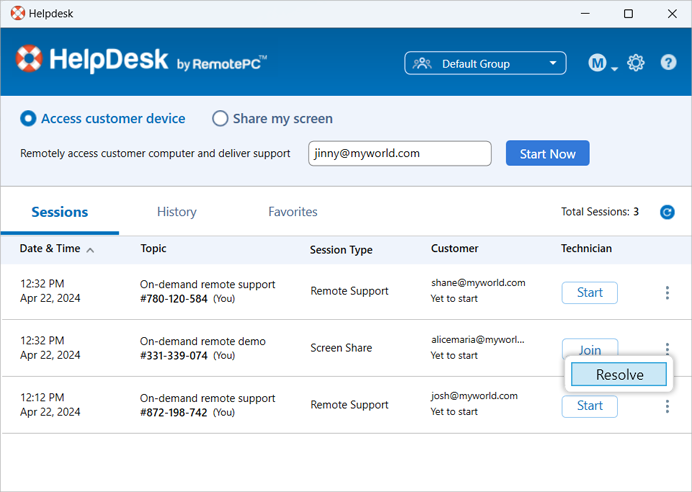The width and height of the screenshot is (692, 492).
Task: Click josh@myworld.com customer email
Action: tap(474, 396)
